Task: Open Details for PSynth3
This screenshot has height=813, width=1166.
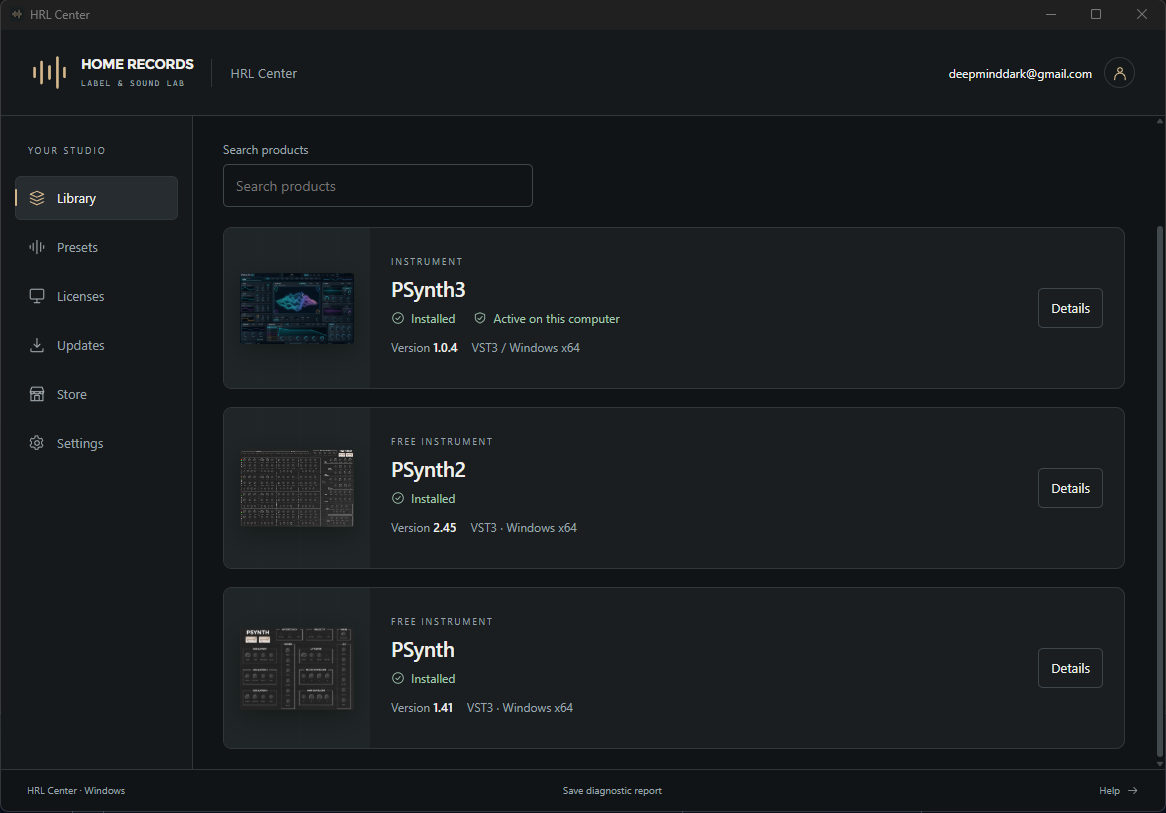Action: (x=1070, y=308)
